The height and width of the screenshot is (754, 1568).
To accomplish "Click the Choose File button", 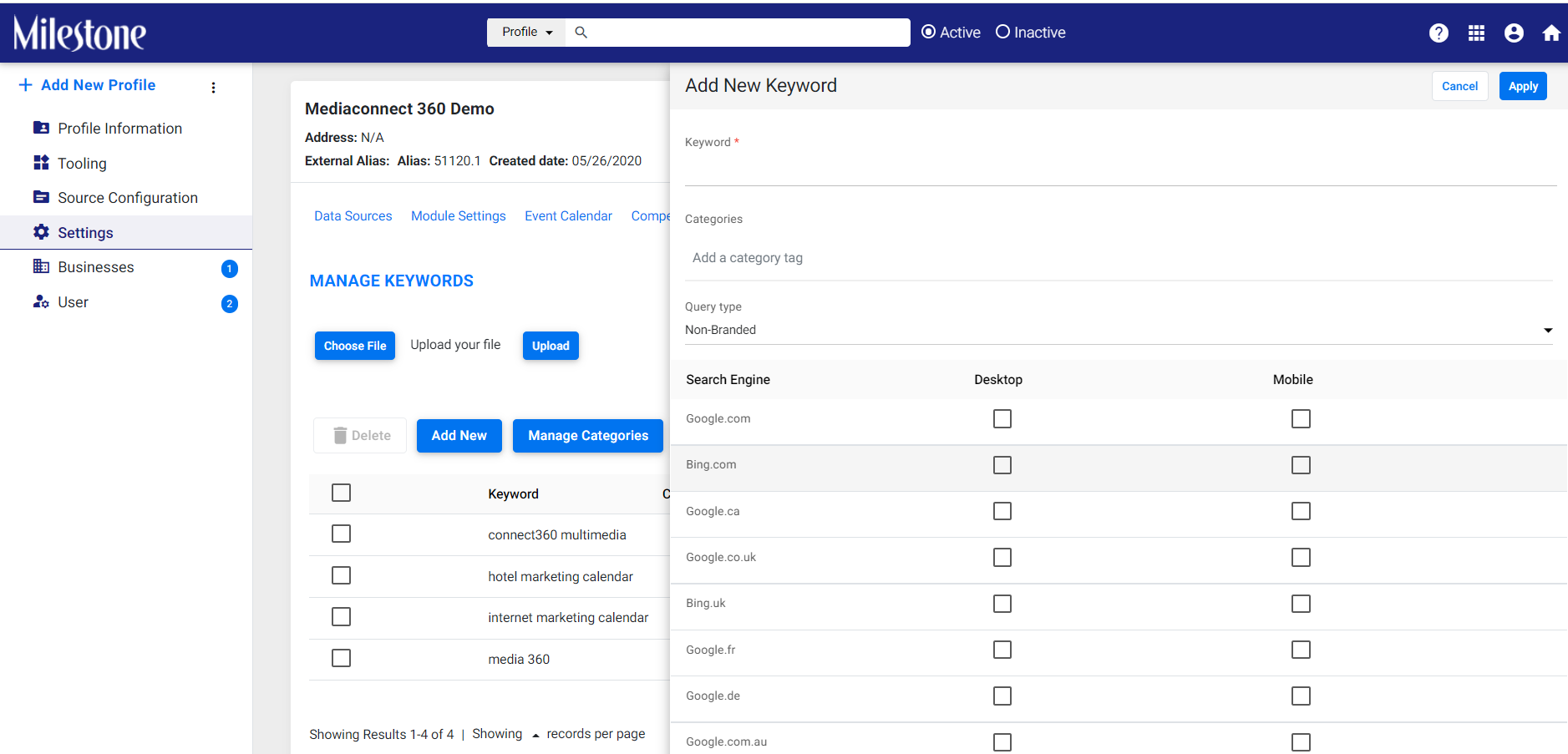I will [x=355, y=346].
